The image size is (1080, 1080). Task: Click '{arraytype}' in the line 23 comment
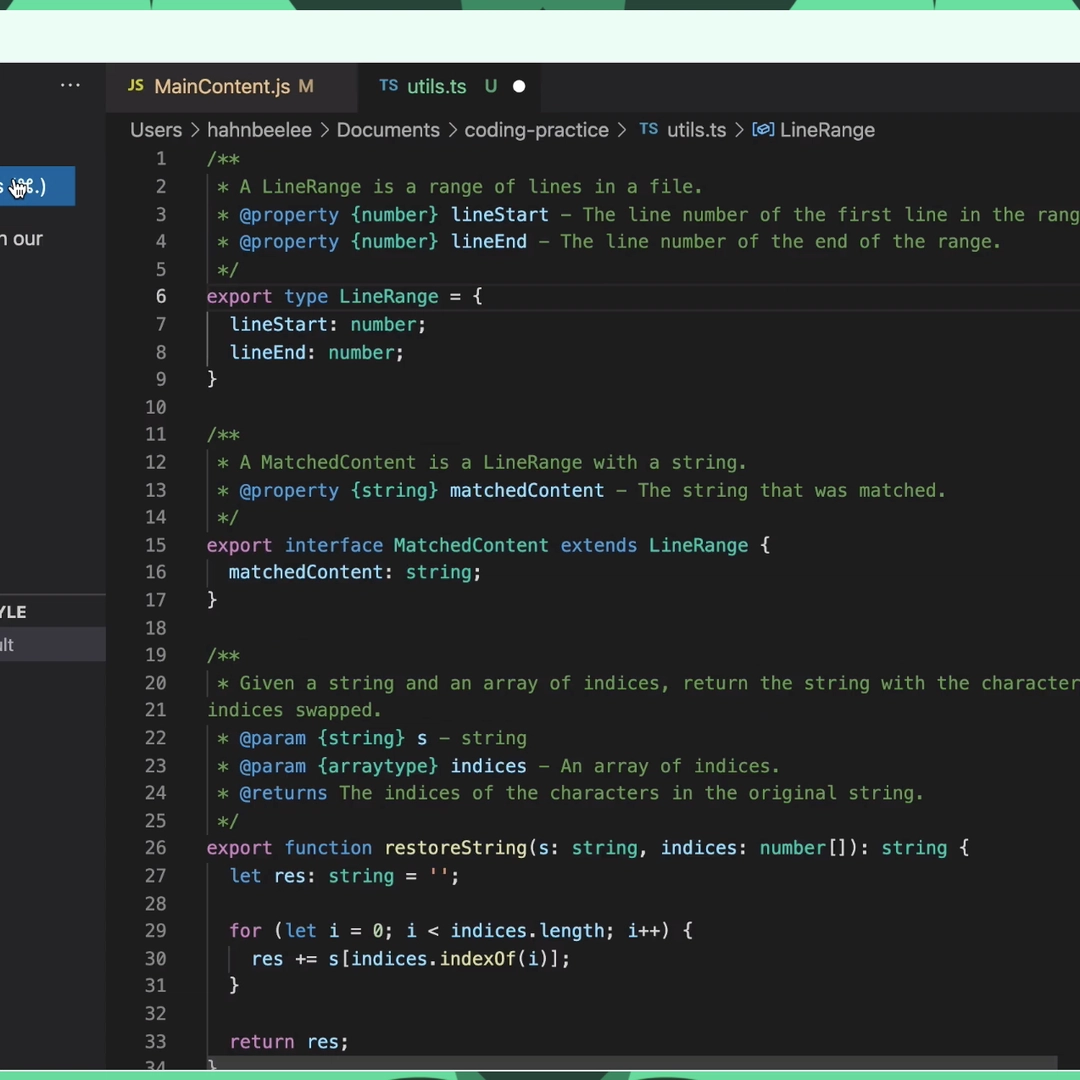pyautogui.click(x=377, y=766)
